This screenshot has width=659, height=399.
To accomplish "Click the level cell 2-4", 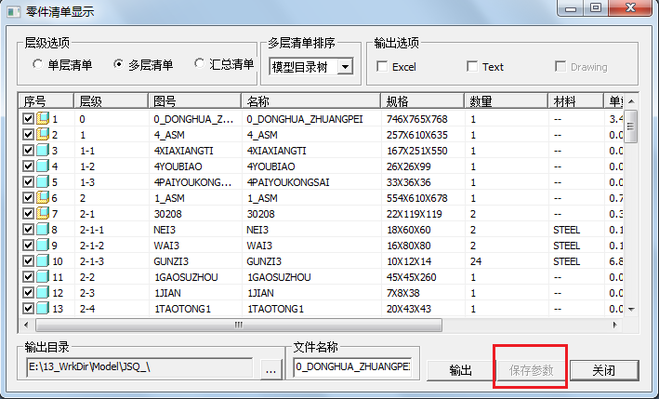I will pos(87,309).
